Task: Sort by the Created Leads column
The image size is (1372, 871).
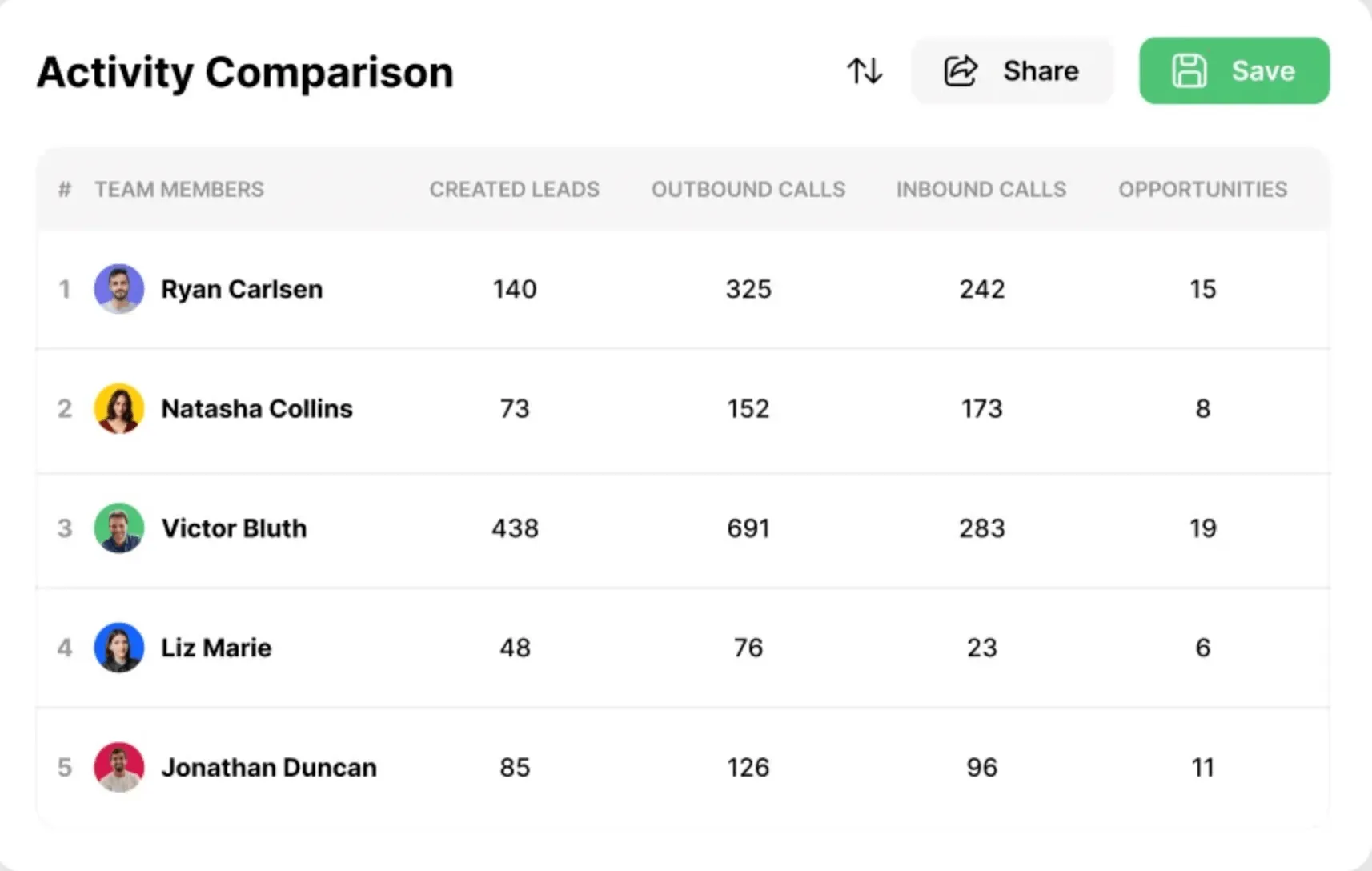Action: click(515, 189)
